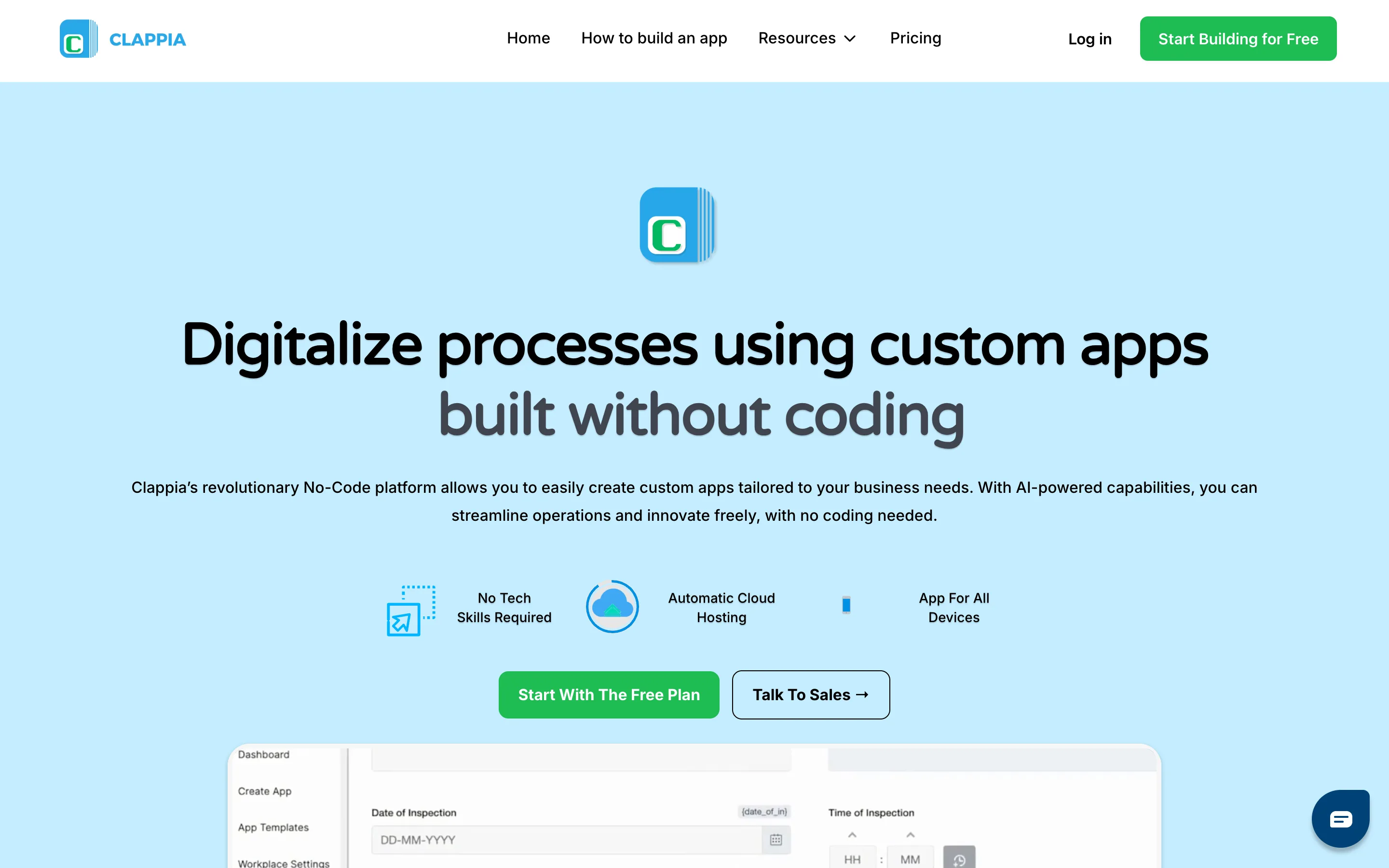
Task: Select App Templates in preview sidebar
Action: pyautogui.click(x=273, y=827)
